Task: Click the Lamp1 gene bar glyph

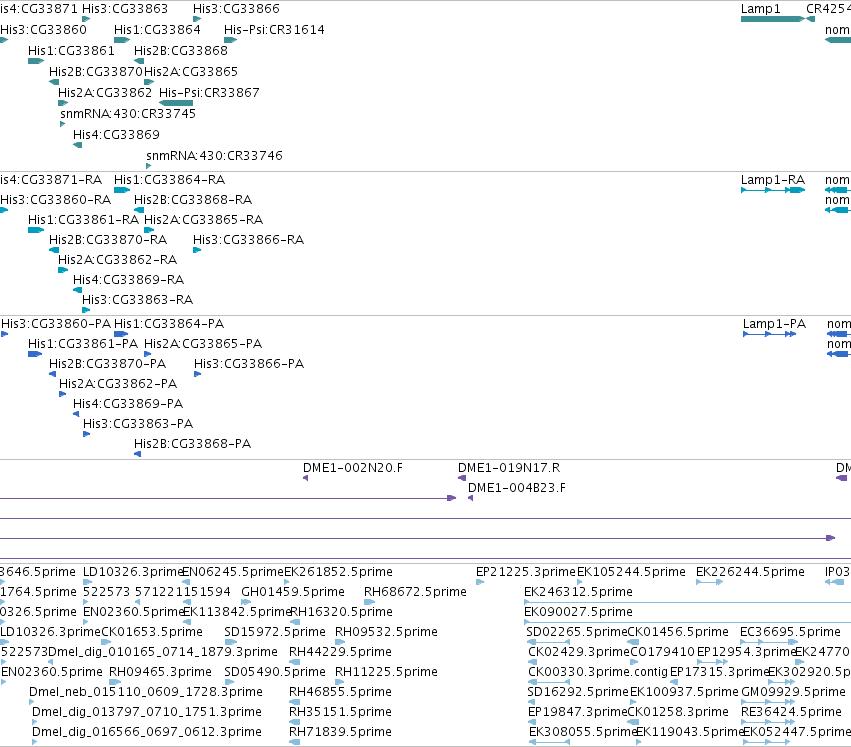Action: click(x=772, y=19)
